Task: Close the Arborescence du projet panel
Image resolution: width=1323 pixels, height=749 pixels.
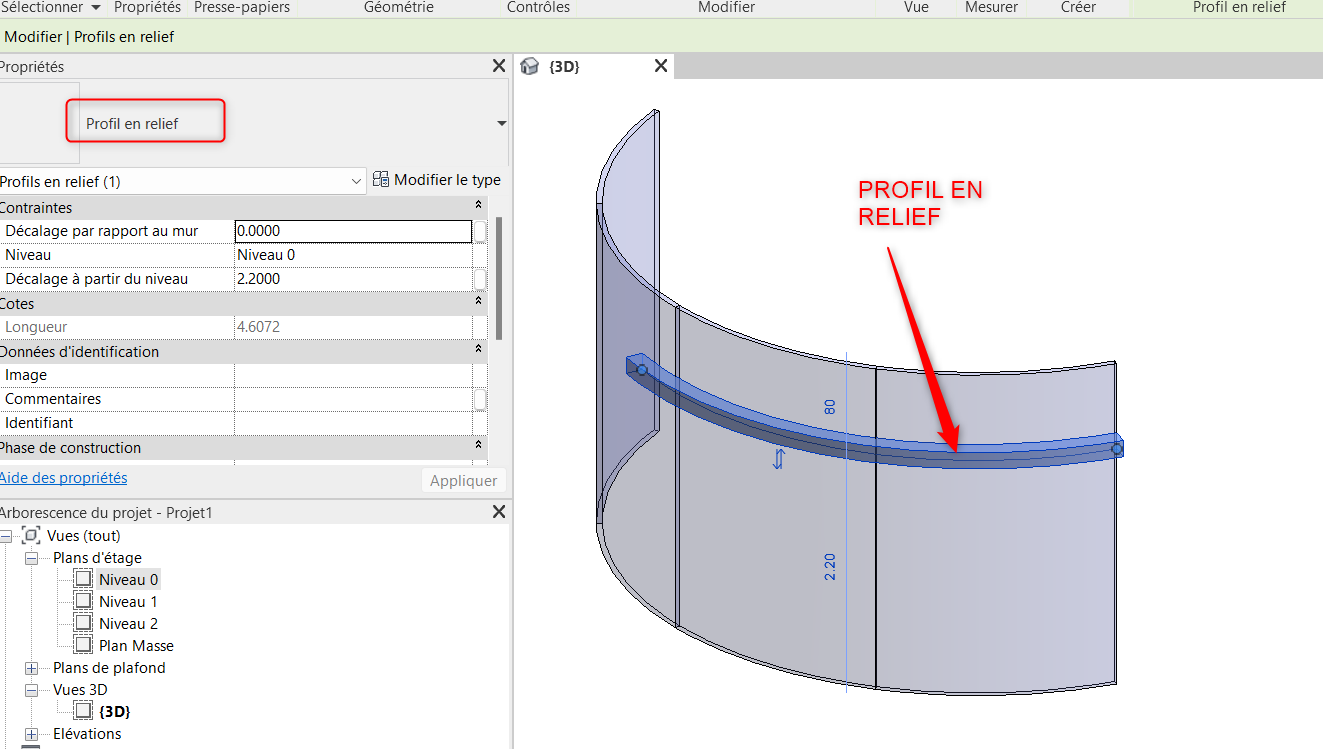Action: pos(499,512)
